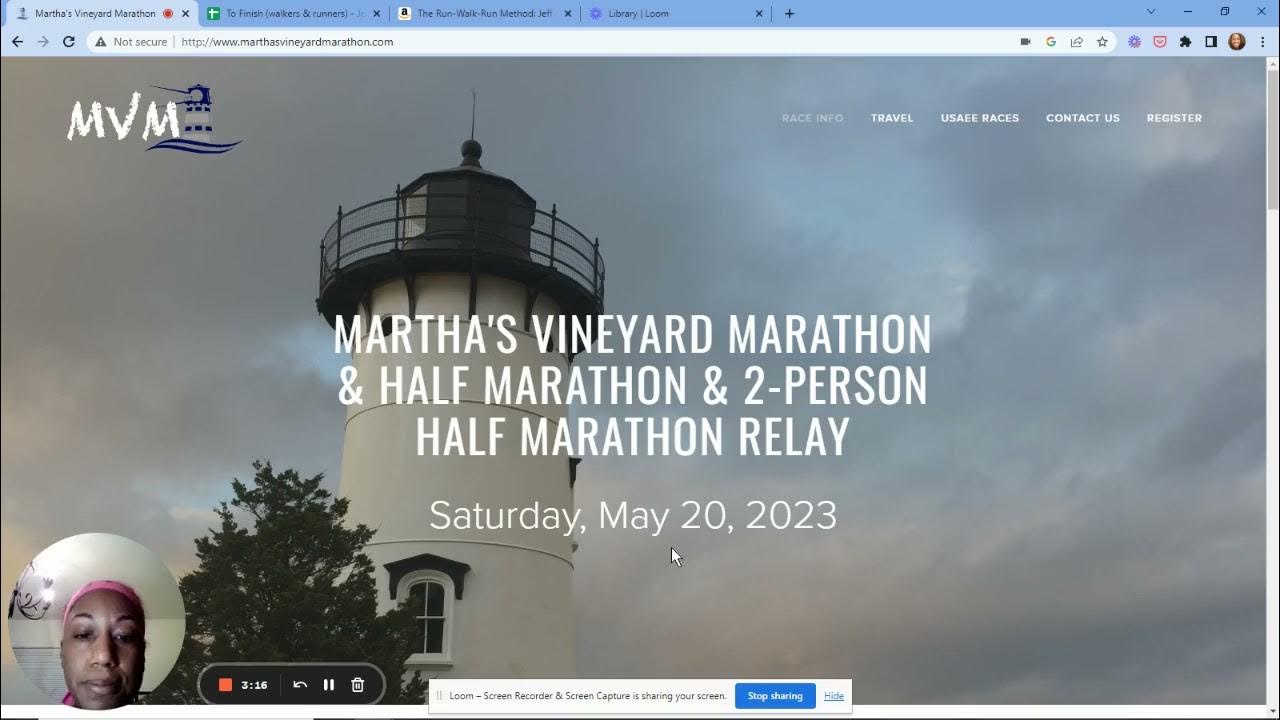
Task: Click the Loom webcam bubble
Action: 96,621
